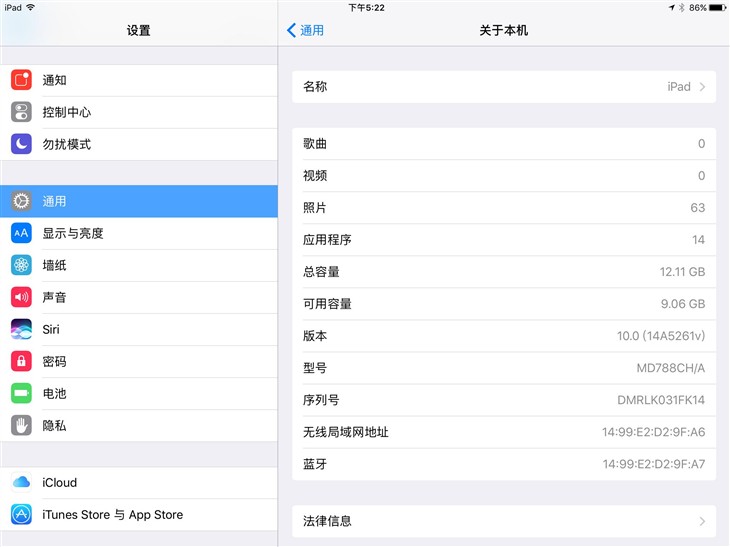
Task: Open iCloud settings label
Action: 60,482
